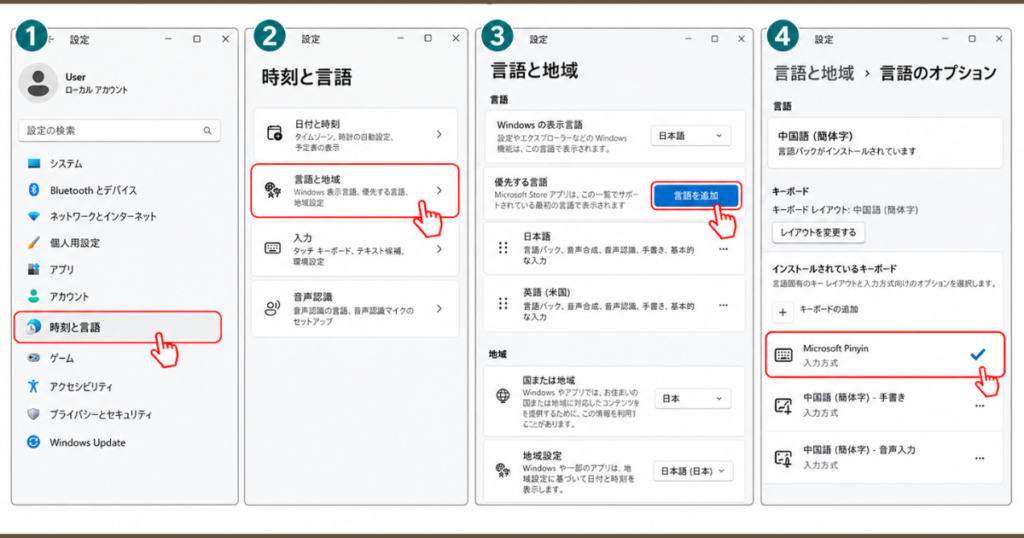Open more options for 音声入力 input method
Screen dimensions: 1024x538
click(x=980, y=458)
